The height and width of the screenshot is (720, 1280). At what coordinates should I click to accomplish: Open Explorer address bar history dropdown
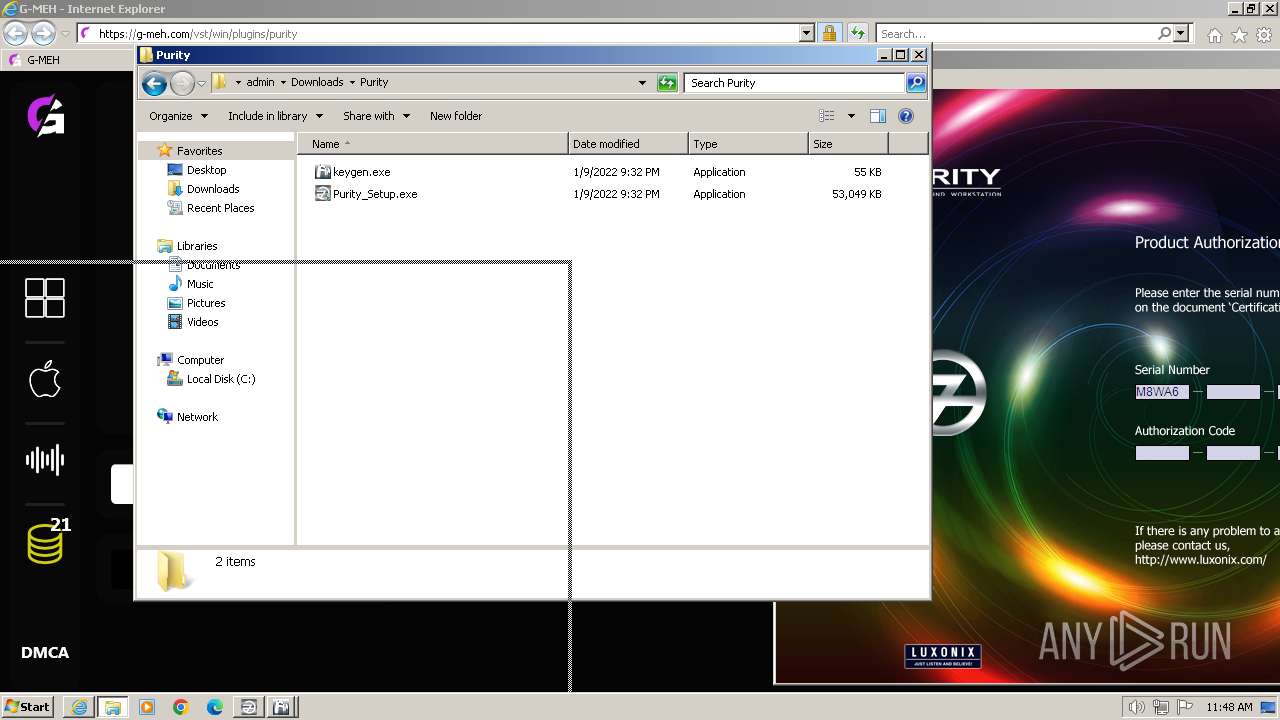(x=642, y=83)
